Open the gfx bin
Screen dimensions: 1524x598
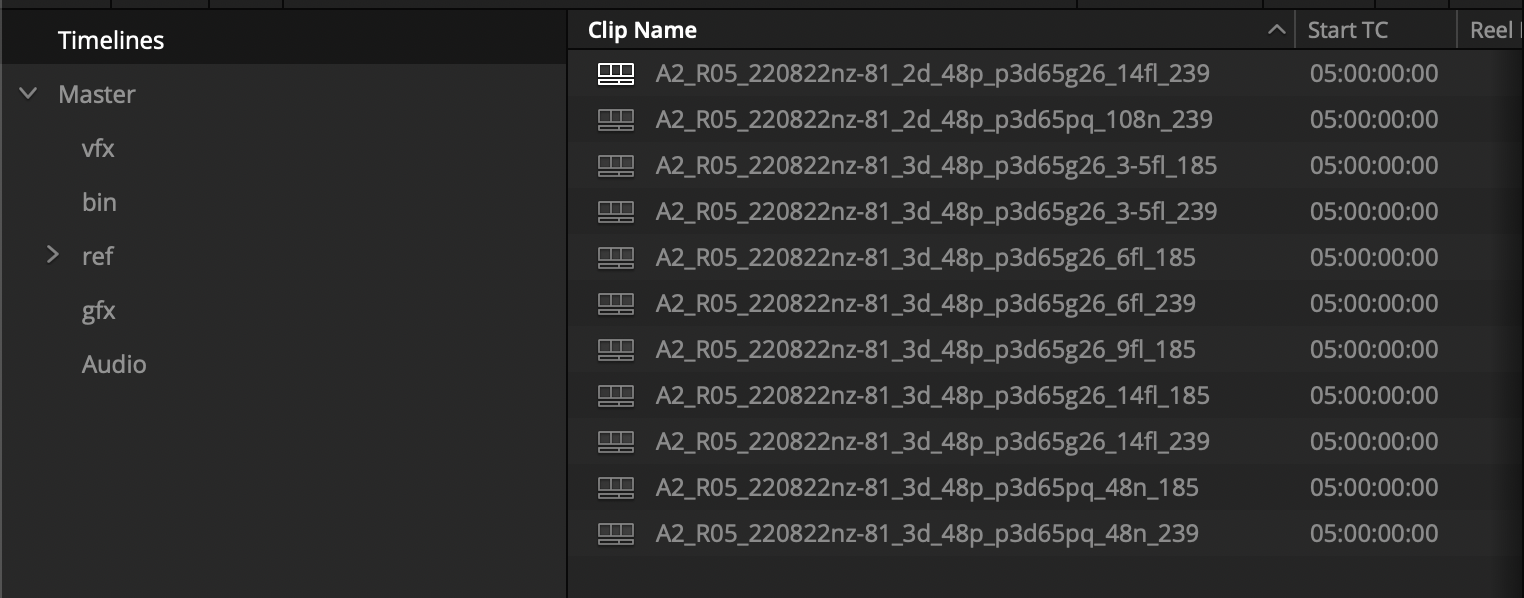99,311
